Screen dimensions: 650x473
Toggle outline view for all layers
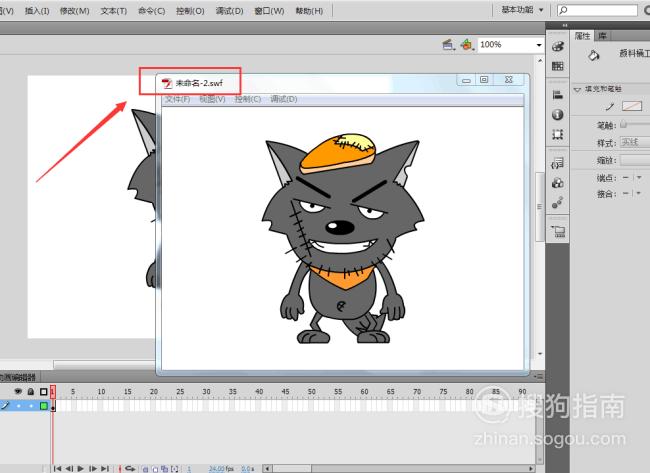tap(44, 391)
